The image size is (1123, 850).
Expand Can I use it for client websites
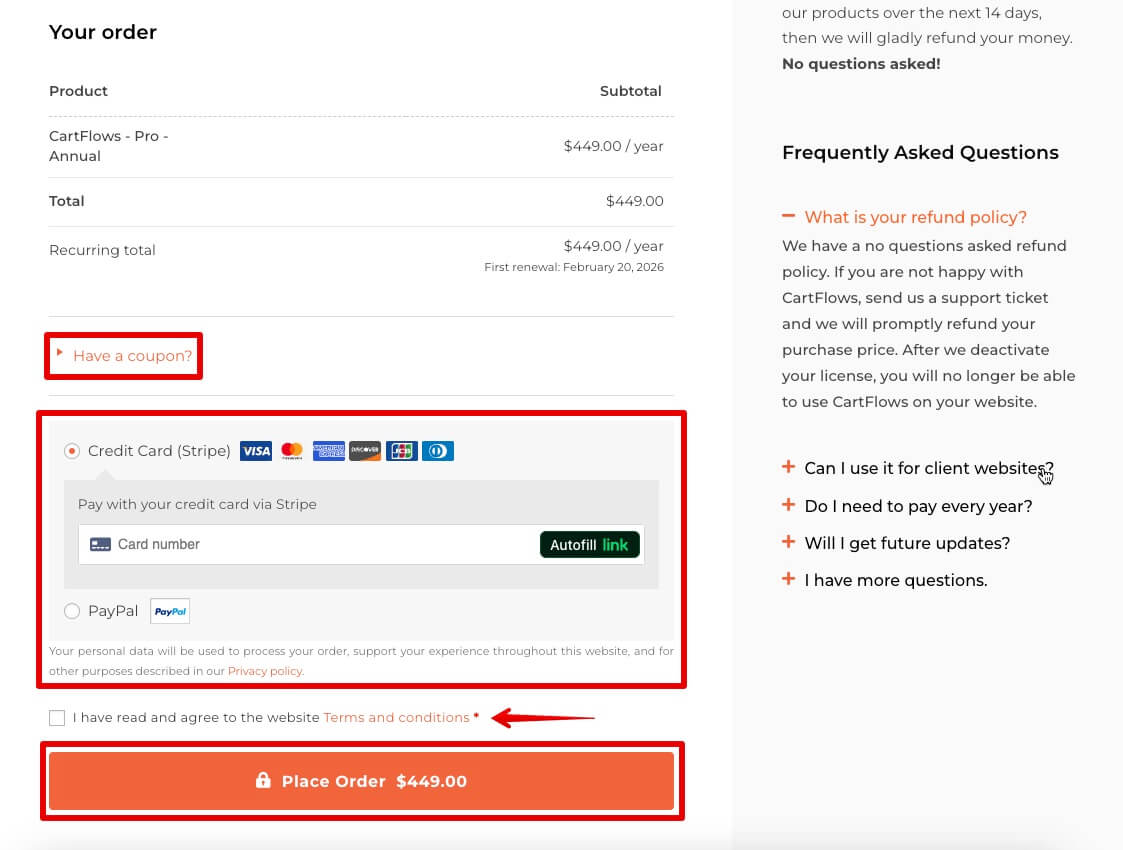928,468
